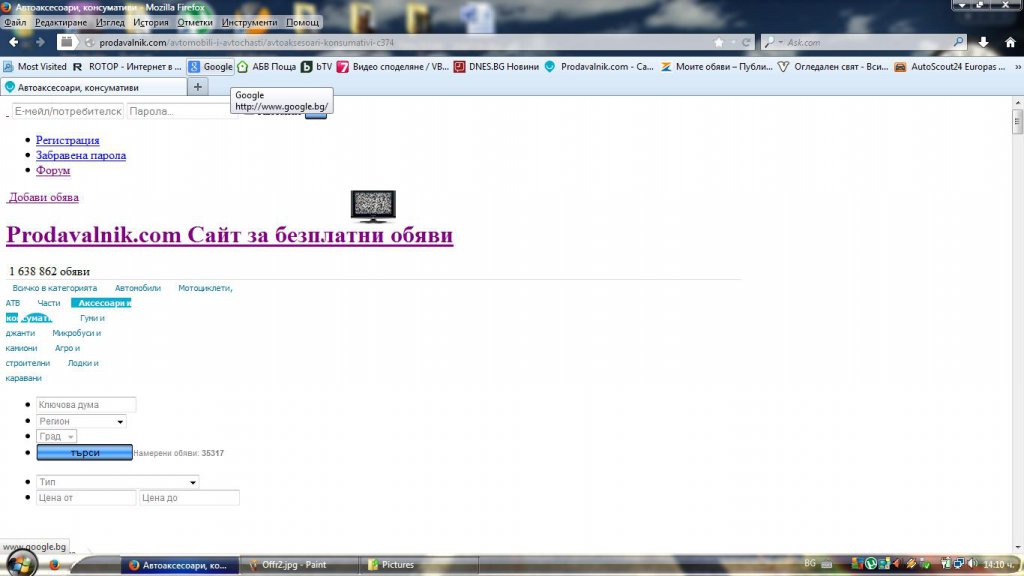Open the Google bookmark

coord(210,67)
